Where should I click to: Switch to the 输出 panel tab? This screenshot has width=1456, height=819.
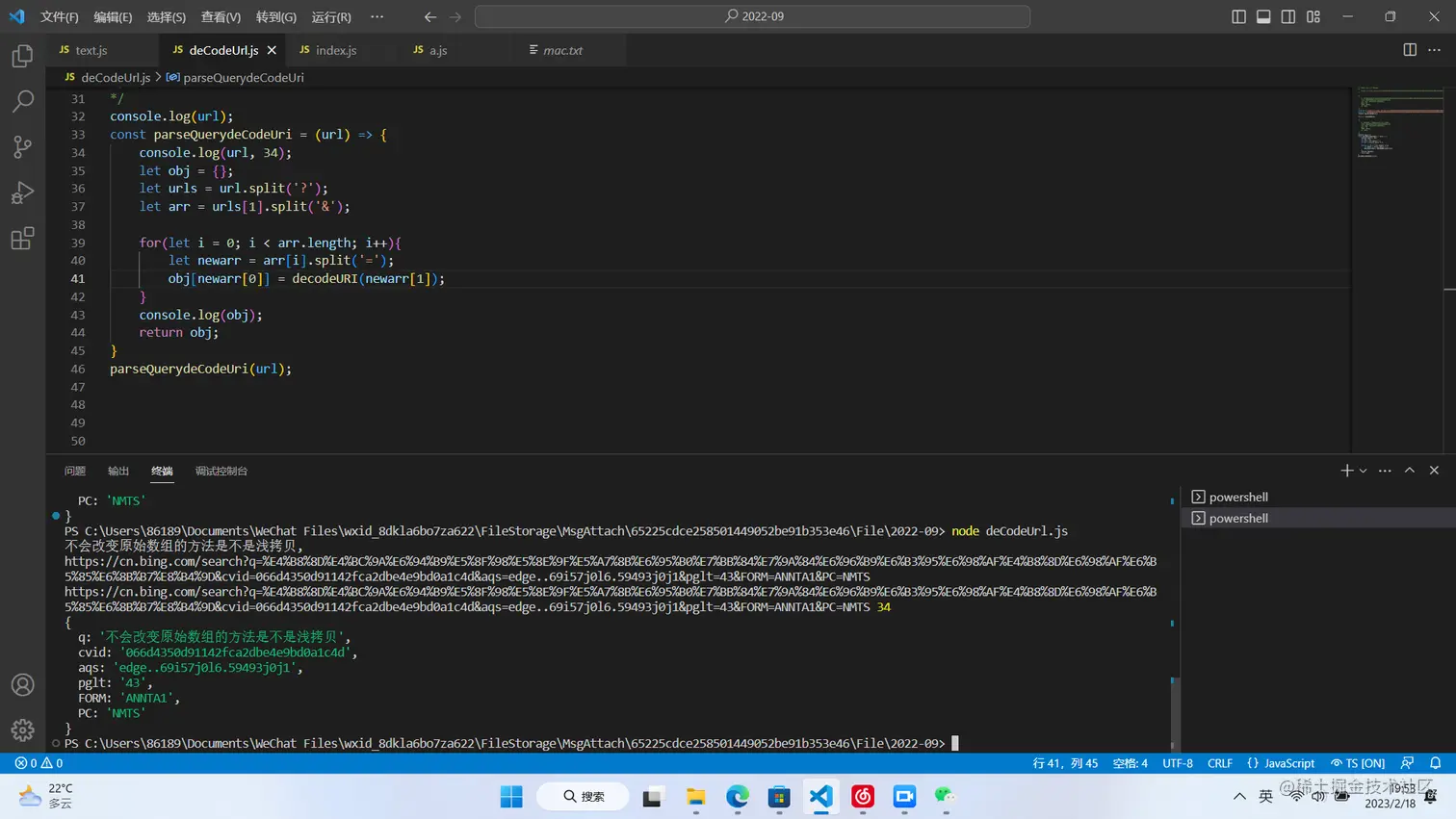click(118, 471)
